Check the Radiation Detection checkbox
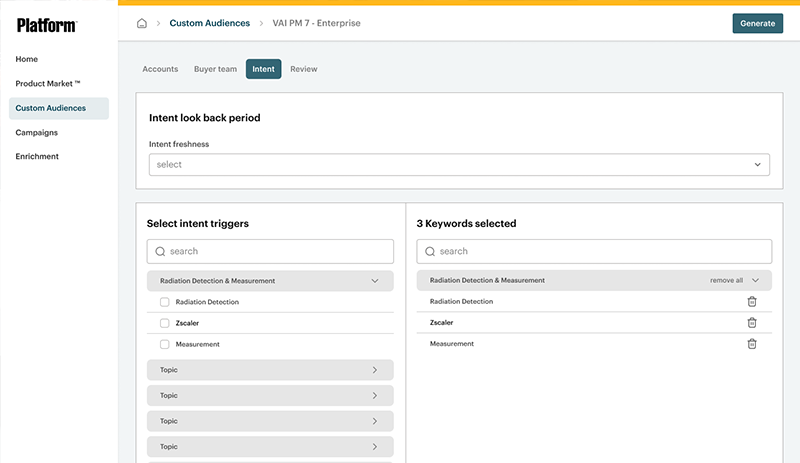This screenshot has height=463, width=800. [165, 302]
